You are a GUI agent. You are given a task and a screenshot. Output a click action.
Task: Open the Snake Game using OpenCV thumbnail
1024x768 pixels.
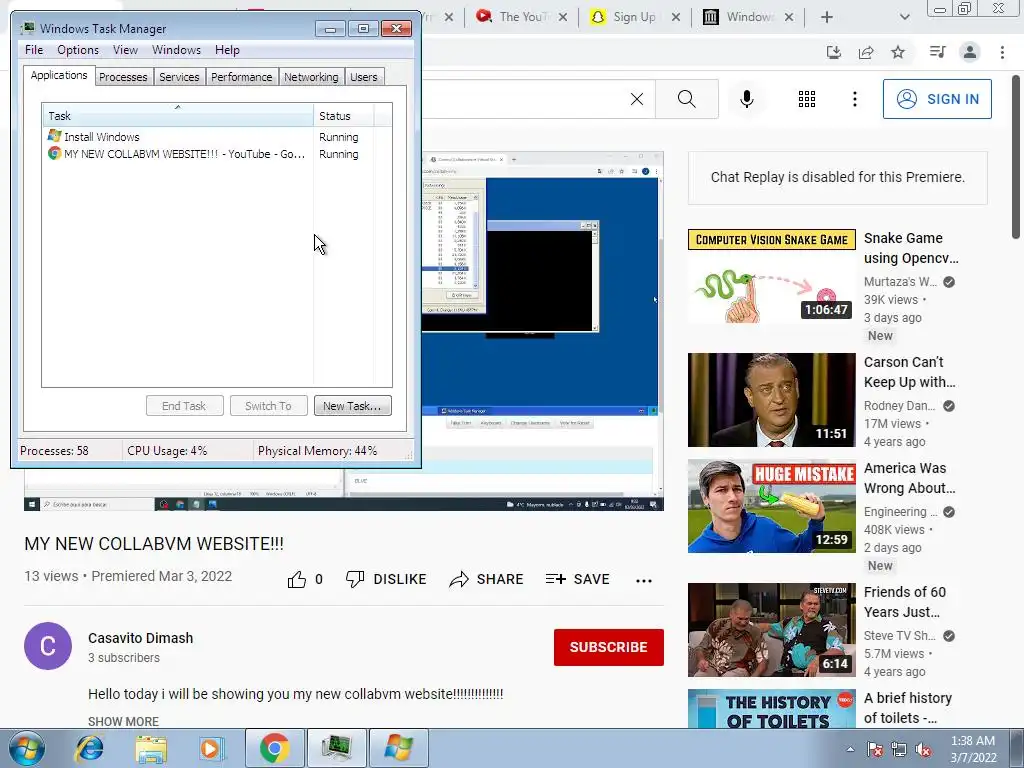(x=771, y=276)
